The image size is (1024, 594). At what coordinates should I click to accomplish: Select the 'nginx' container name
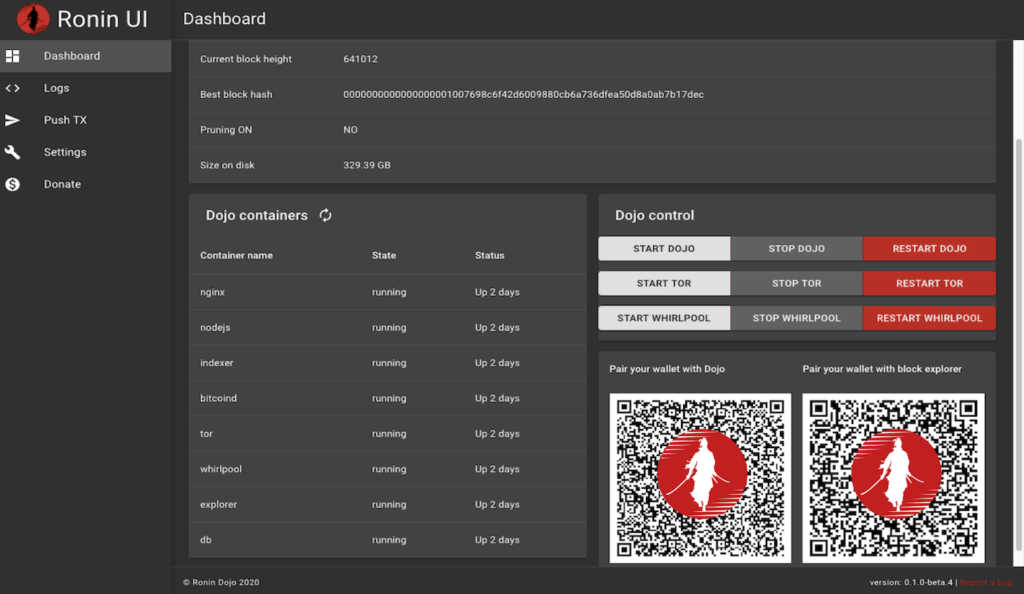[212, 292]
